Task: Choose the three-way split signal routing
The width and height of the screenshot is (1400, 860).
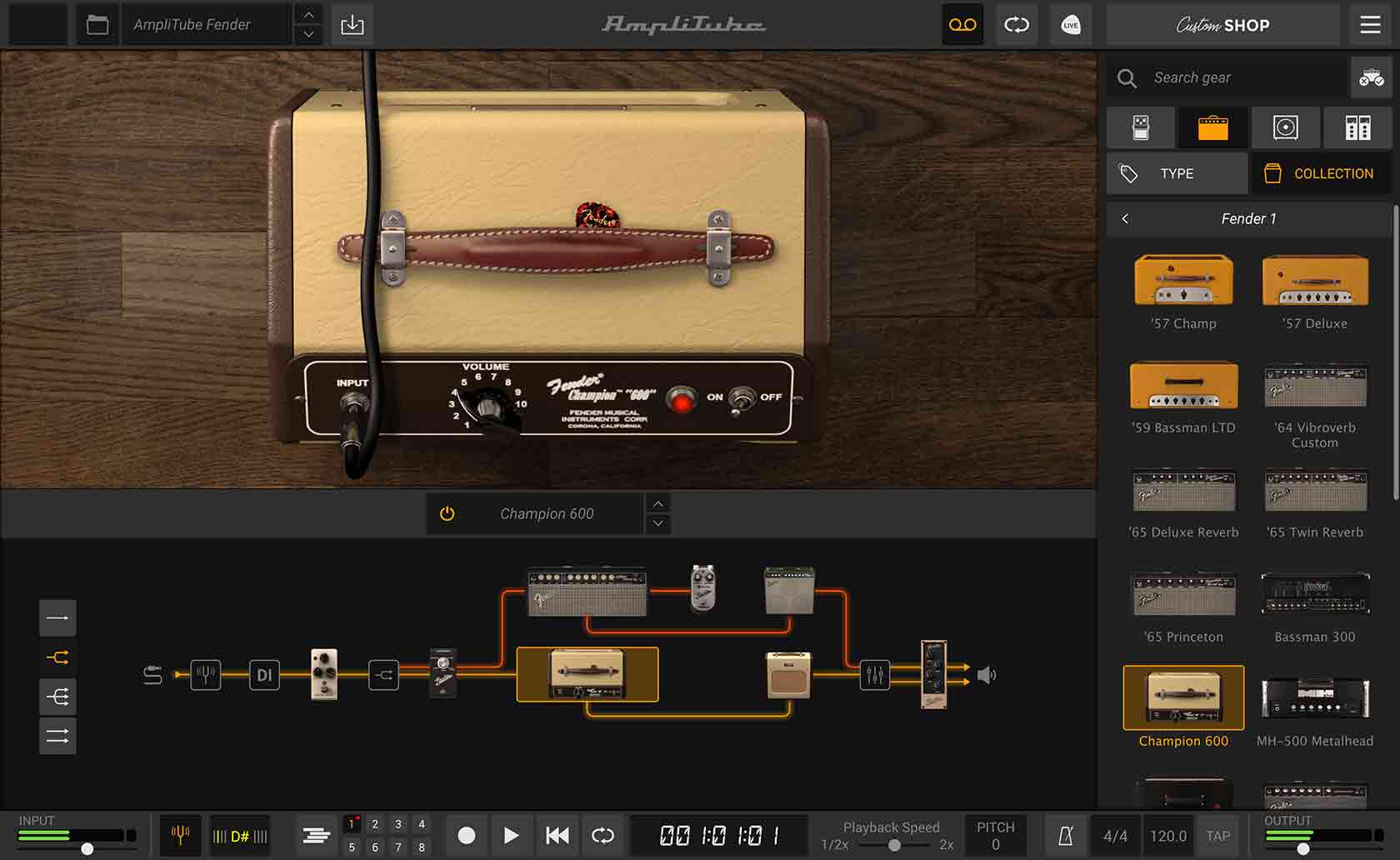Action: tap(57, 697)
